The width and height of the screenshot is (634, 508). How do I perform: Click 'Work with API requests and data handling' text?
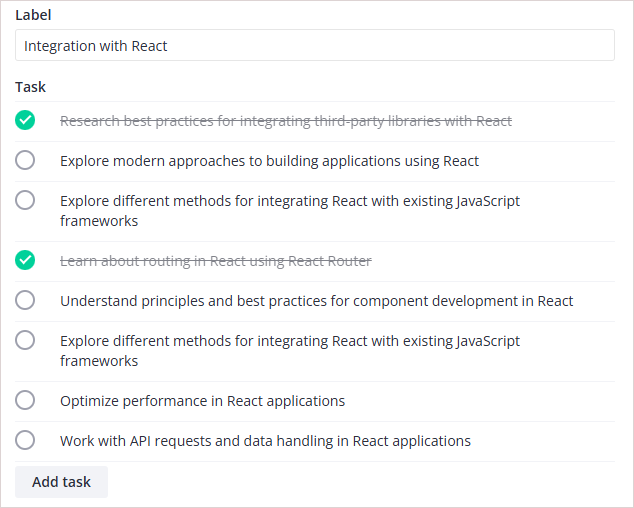point(265,441)
